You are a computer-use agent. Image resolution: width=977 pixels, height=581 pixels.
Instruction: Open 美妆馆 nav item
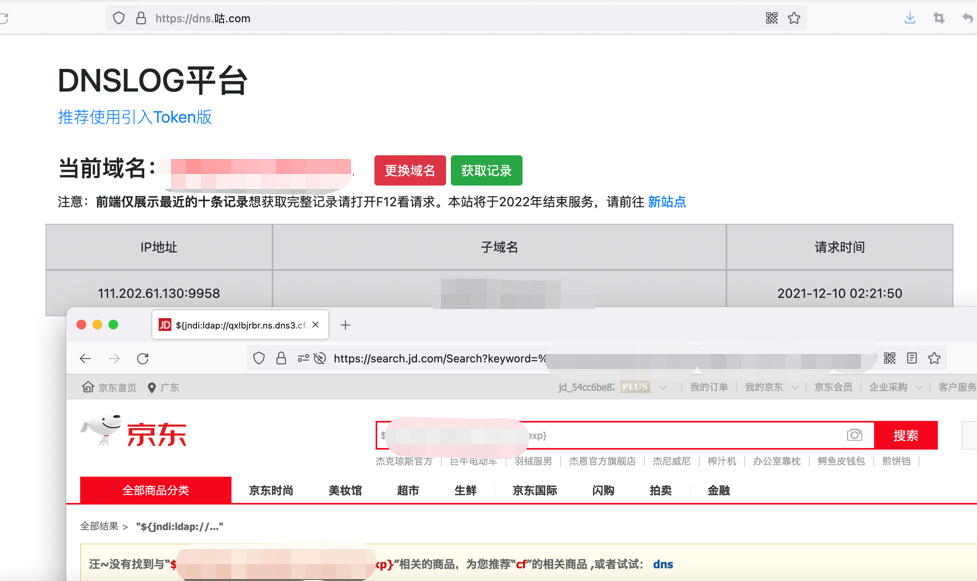pos(345,491)
